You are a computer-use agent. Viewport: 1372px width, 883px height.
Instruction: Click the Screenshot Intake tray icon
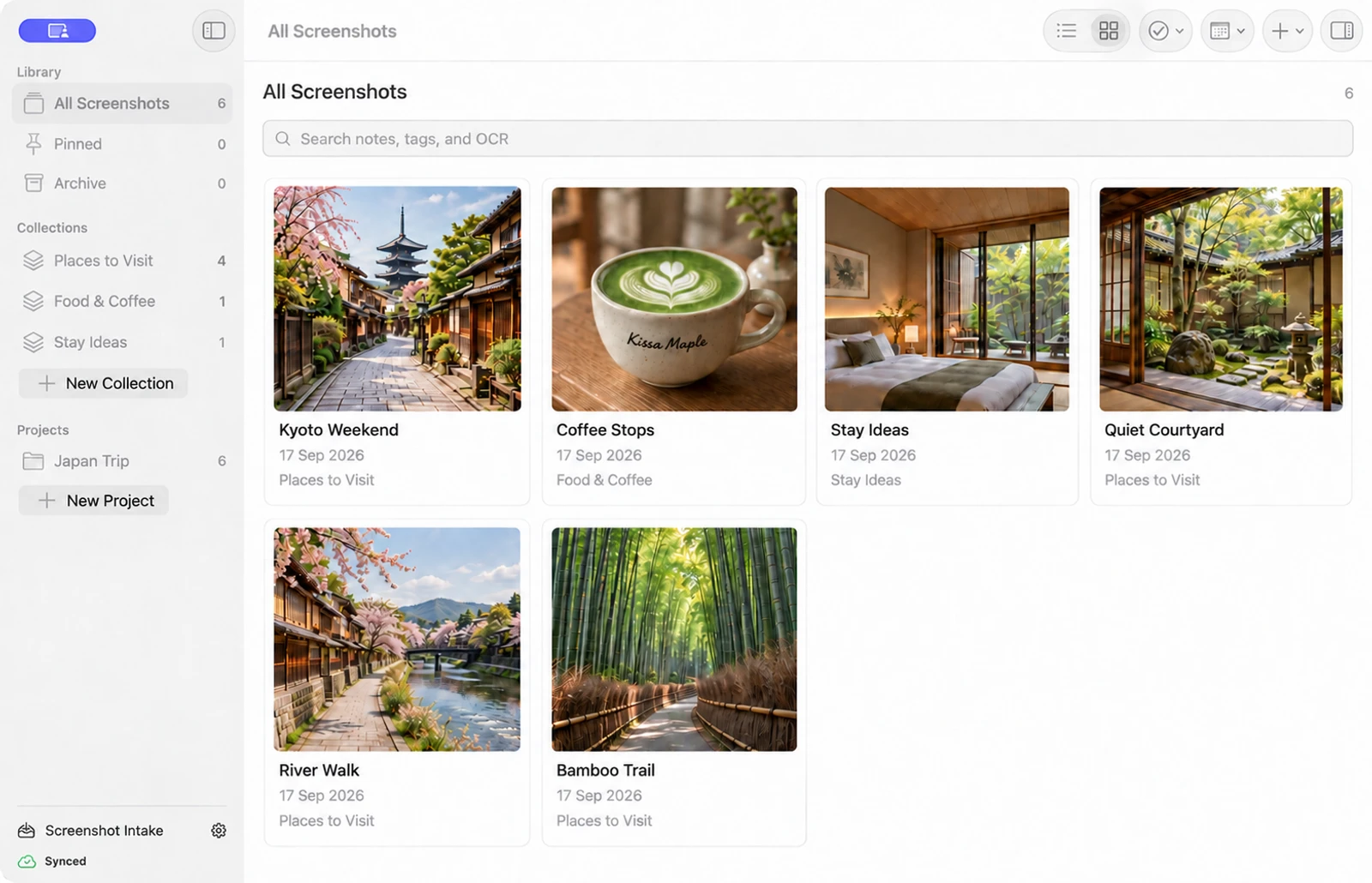27,830
